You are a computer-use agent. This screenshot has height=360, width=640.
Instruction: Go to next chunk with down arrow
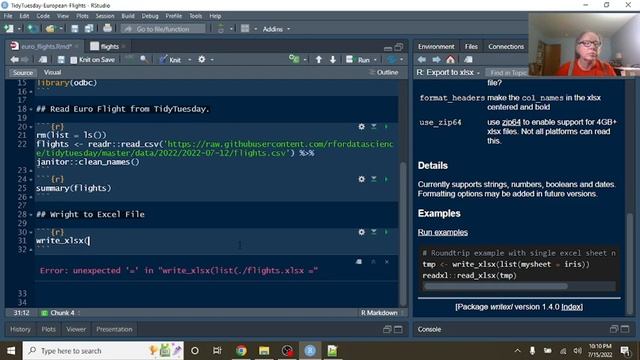point(333,60)
